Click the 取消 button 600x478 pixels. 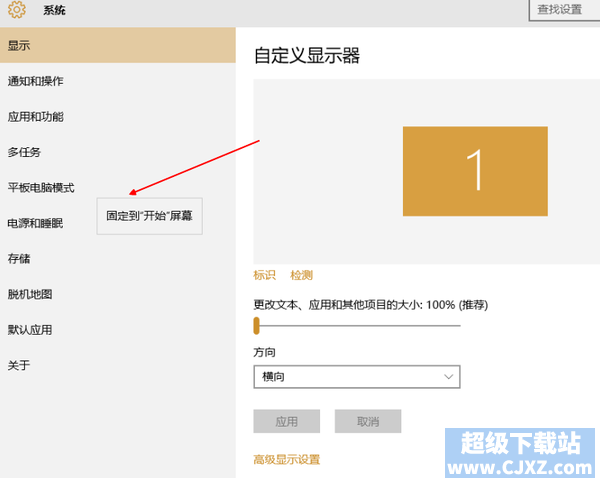(368, 421)
